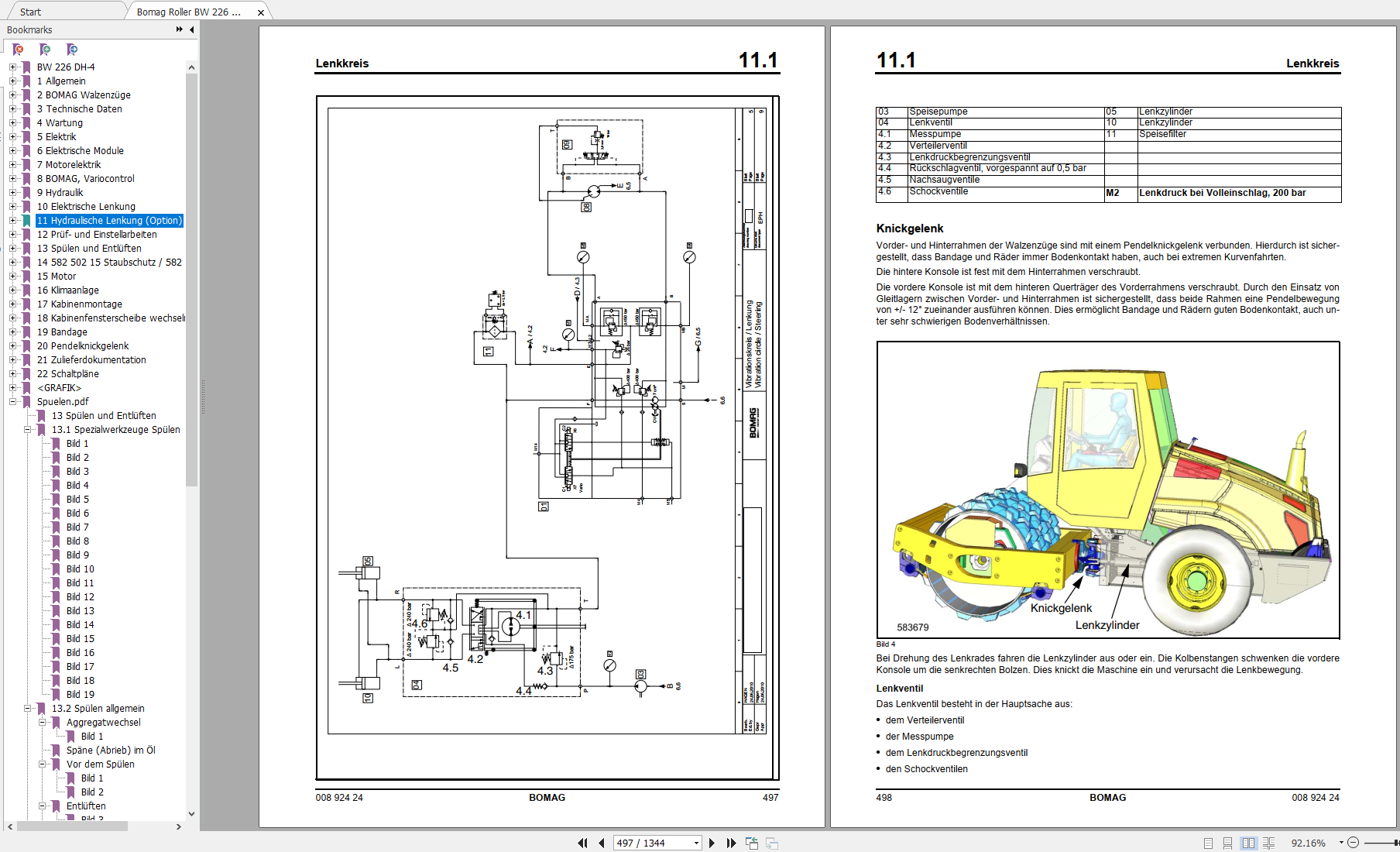Click the bookmark icon beside 19 Bandage
Viewport: 1400px width, 852px height.
pos(26,332)
